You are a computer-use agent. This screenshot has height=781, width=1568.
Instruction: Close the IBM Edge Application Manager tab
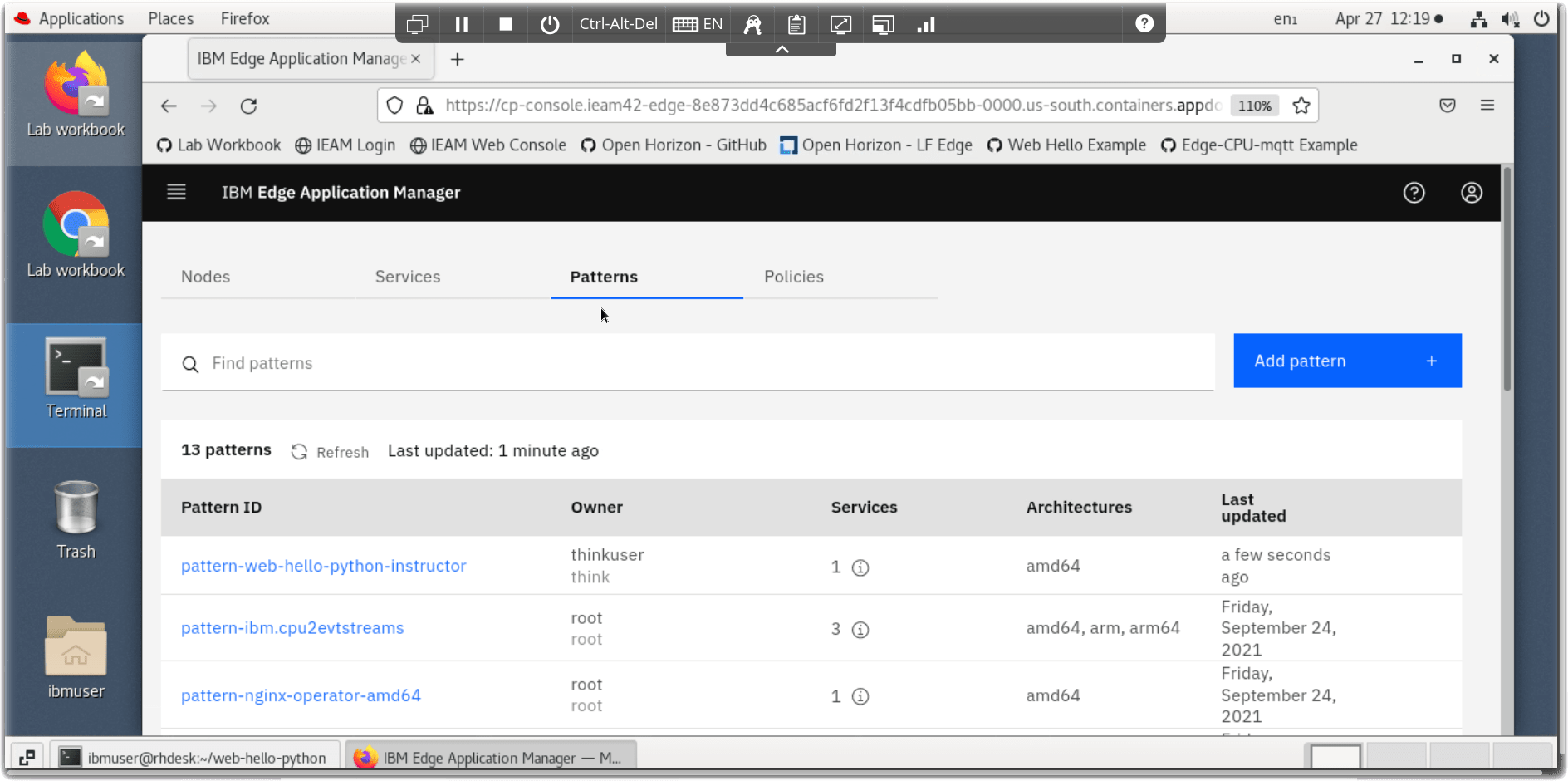[415, 58]
